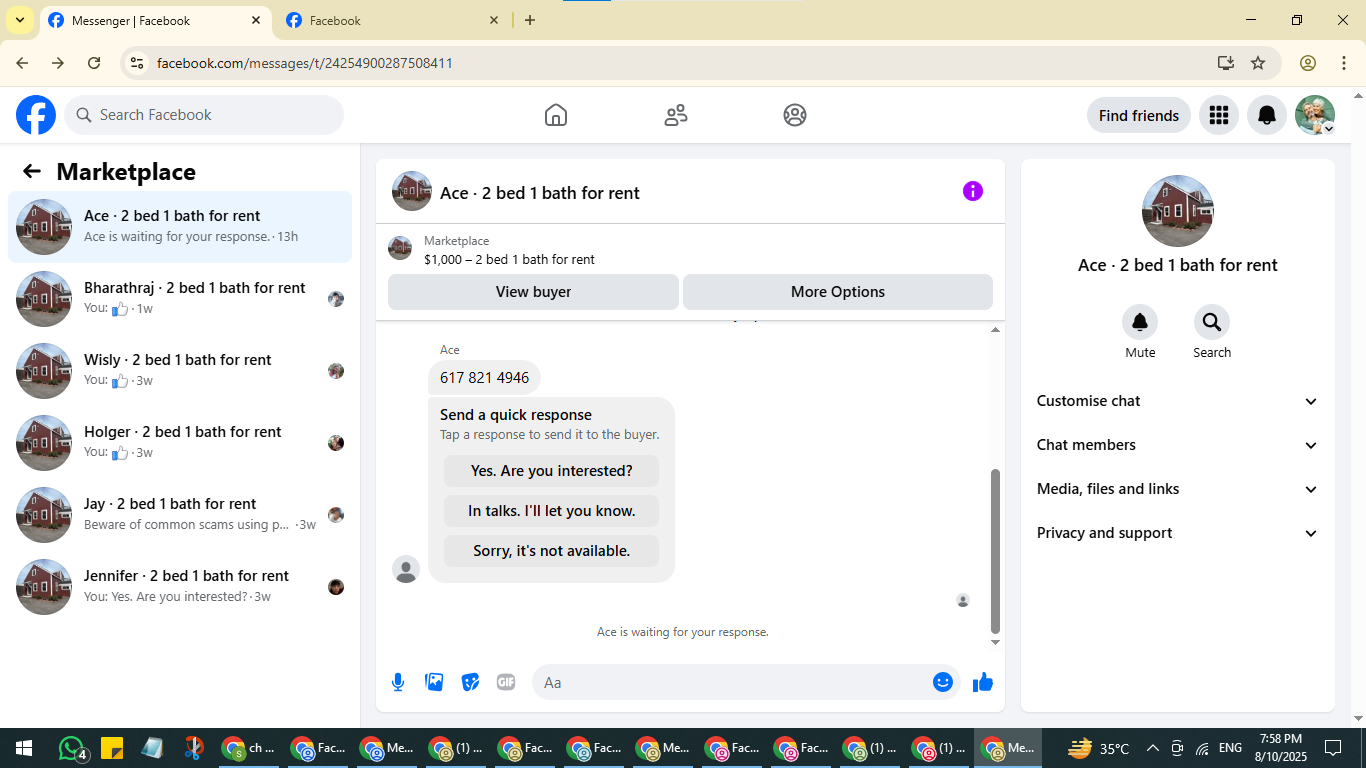
Task: Click install app icon in address bar
Action: (x=1226, y=63)
